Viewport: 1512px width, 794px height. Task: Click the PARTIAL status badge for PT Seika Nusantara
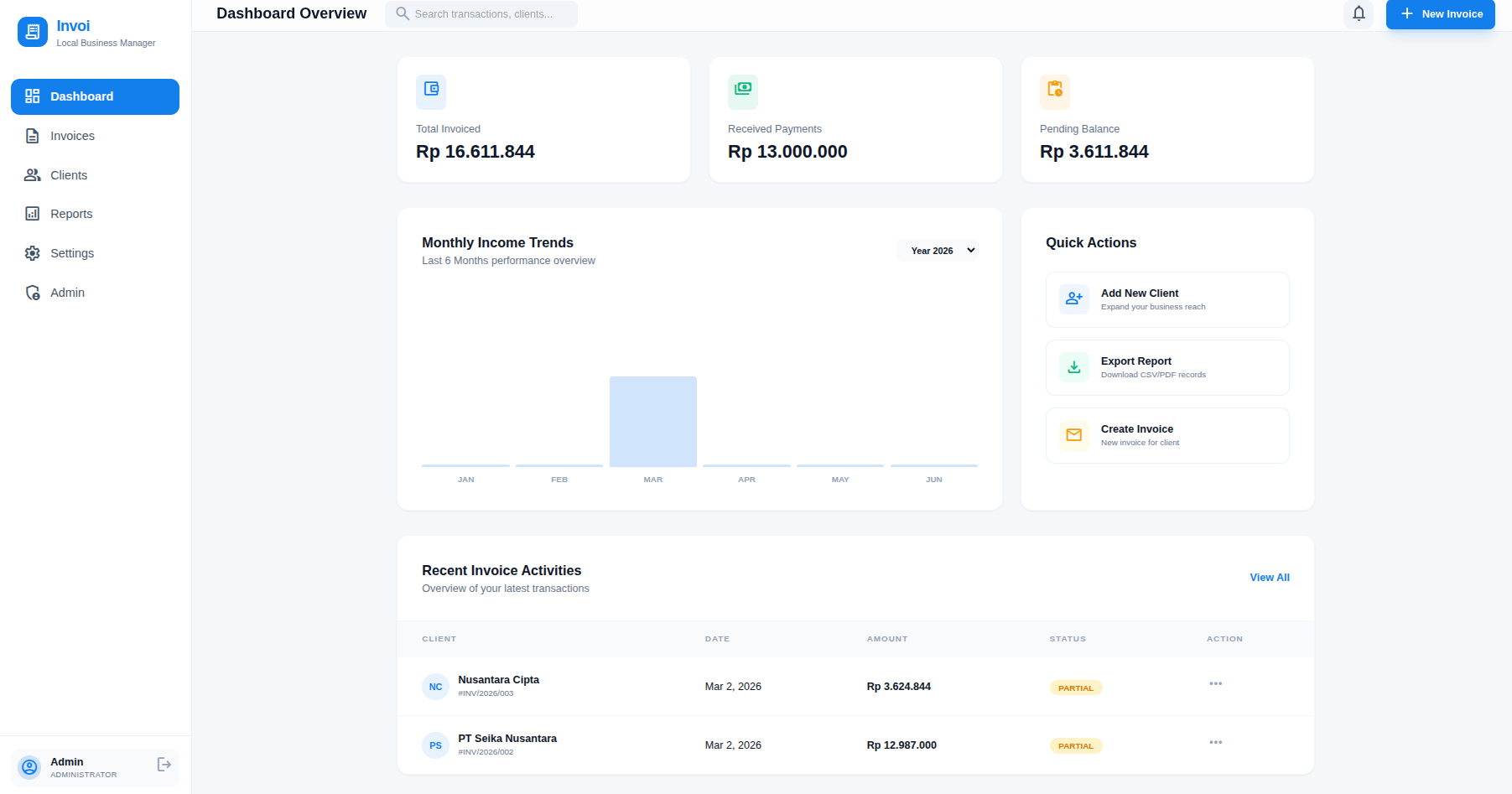(x=1075, y=745)
